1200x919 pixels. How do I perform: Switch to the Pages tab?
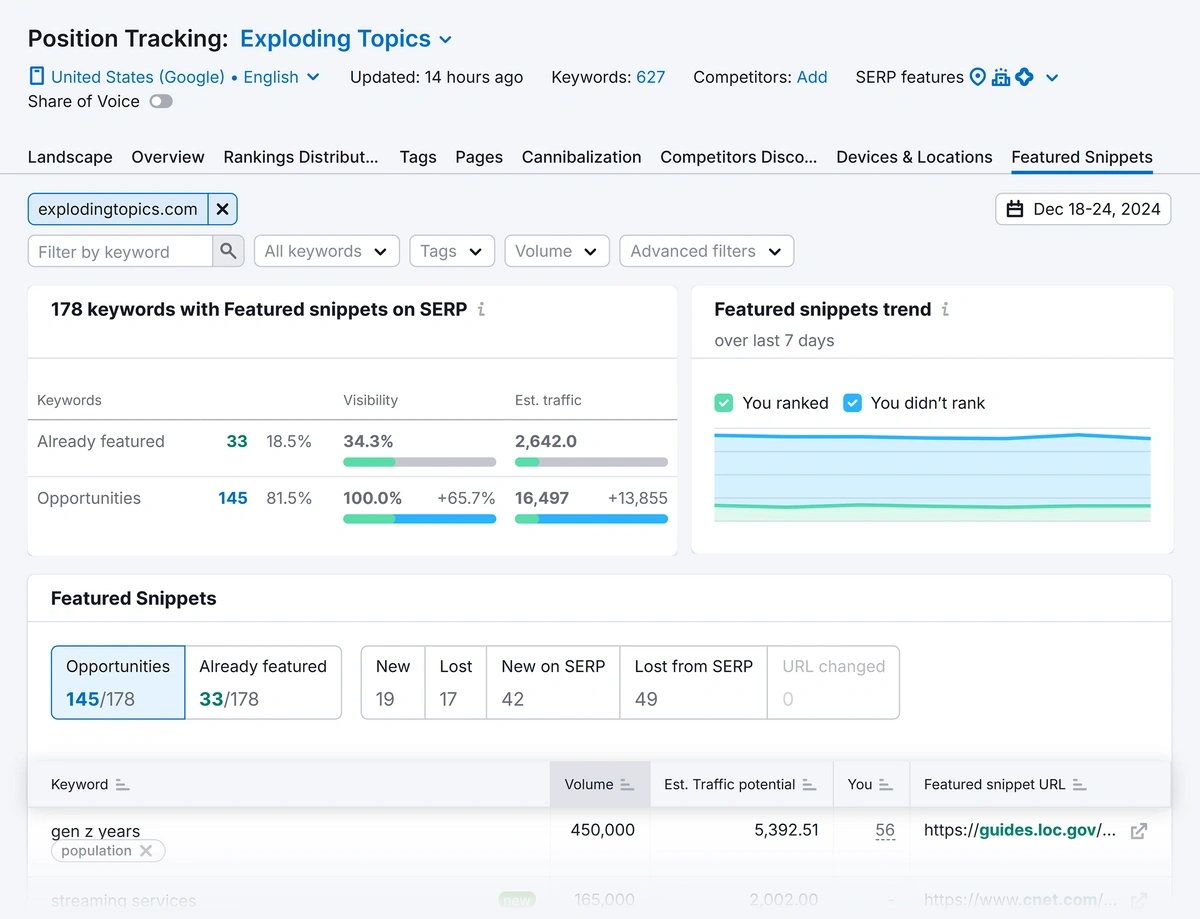click(x=479, y=157)
